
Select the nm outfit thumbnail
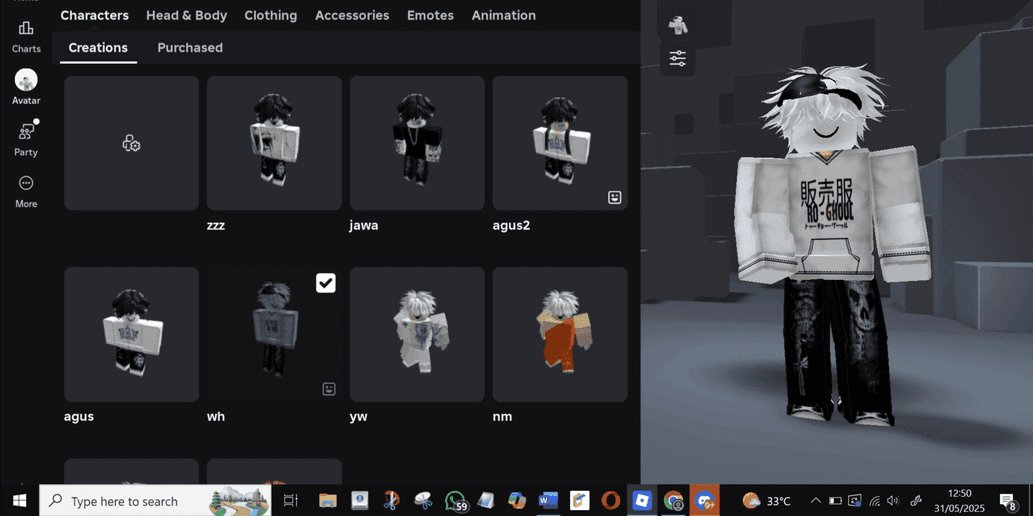[560, 334]
